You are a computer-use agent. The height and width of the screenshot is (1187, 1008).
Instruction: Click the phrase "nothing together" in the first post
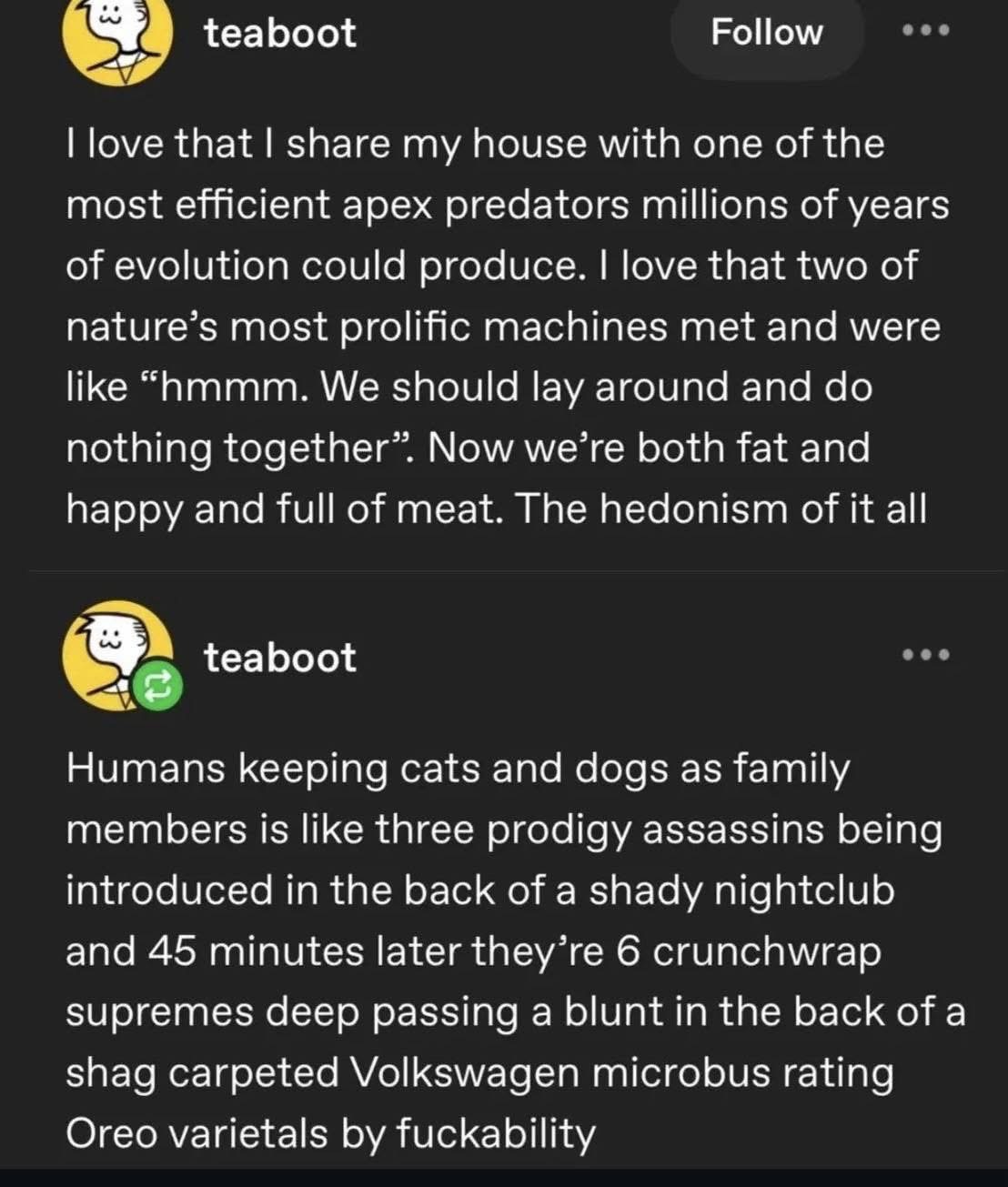[x=227, y=448]
